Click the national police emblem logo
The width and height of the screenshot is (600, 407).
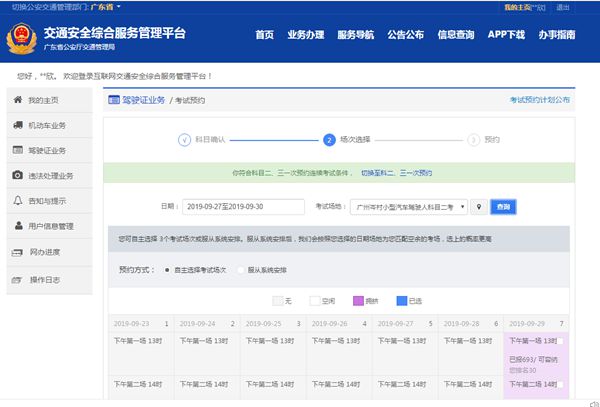point(21,38)
